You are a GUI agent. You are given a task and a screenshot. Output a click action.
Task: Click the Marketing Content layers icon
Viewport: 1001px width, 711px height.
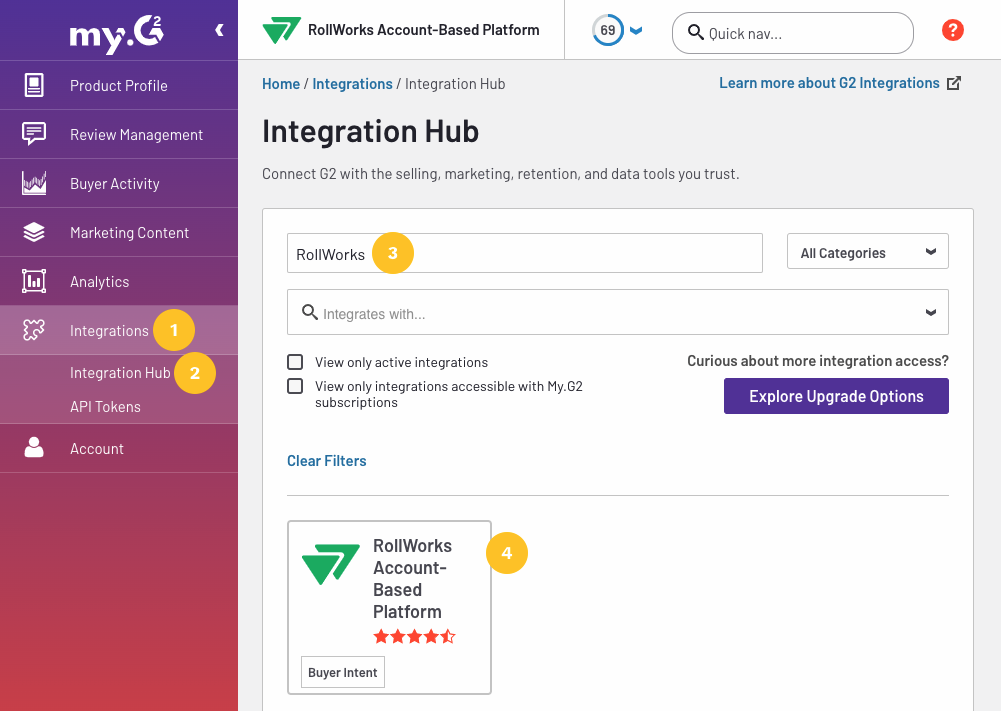click(34, 232)
